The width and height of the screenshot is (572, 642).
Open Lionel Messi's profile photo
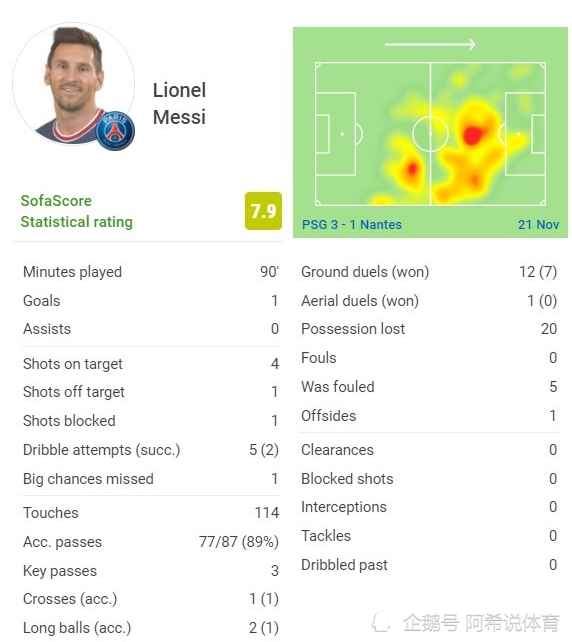(x=74, y=84)
